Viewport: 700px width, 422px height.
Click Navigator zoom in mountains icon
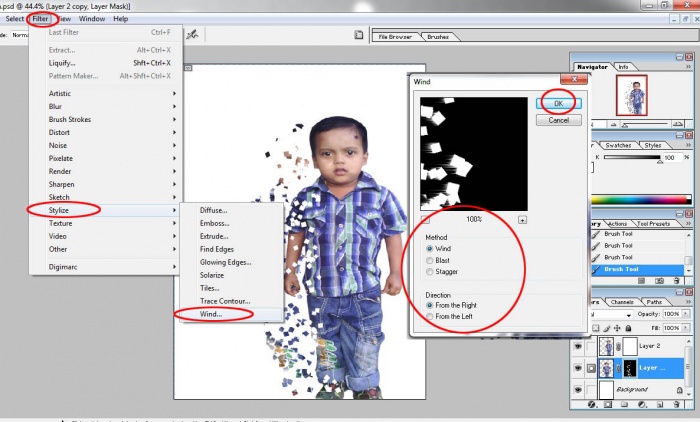point(677,124)
